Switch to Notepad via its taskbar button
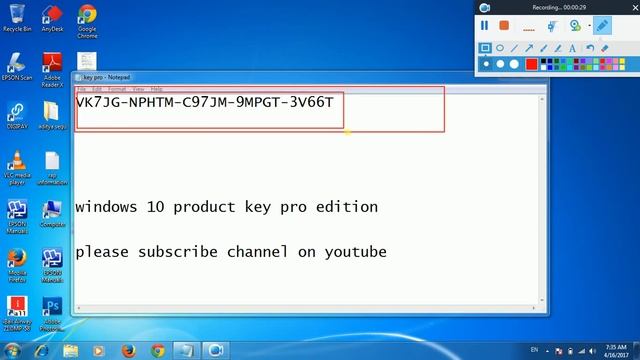This screenshot has width=640, height=360. point(187,351)
